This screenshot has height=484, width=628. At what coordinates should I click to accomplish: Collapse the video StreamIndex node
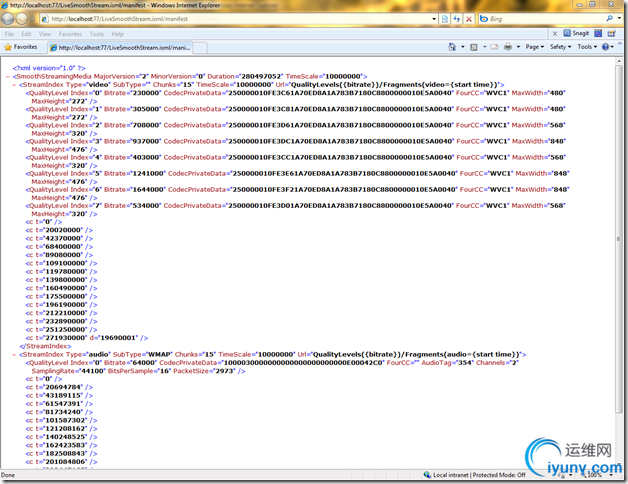click(x=14, y=85)
